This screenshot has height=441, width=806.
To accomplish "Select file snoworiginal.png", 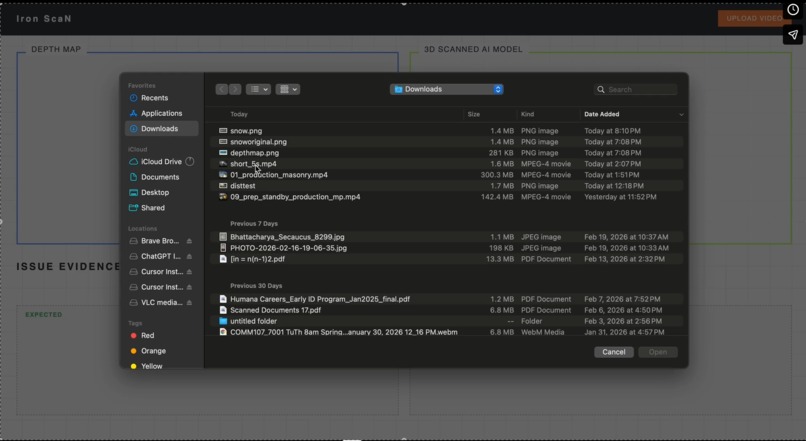I will [x=446, y=142].
